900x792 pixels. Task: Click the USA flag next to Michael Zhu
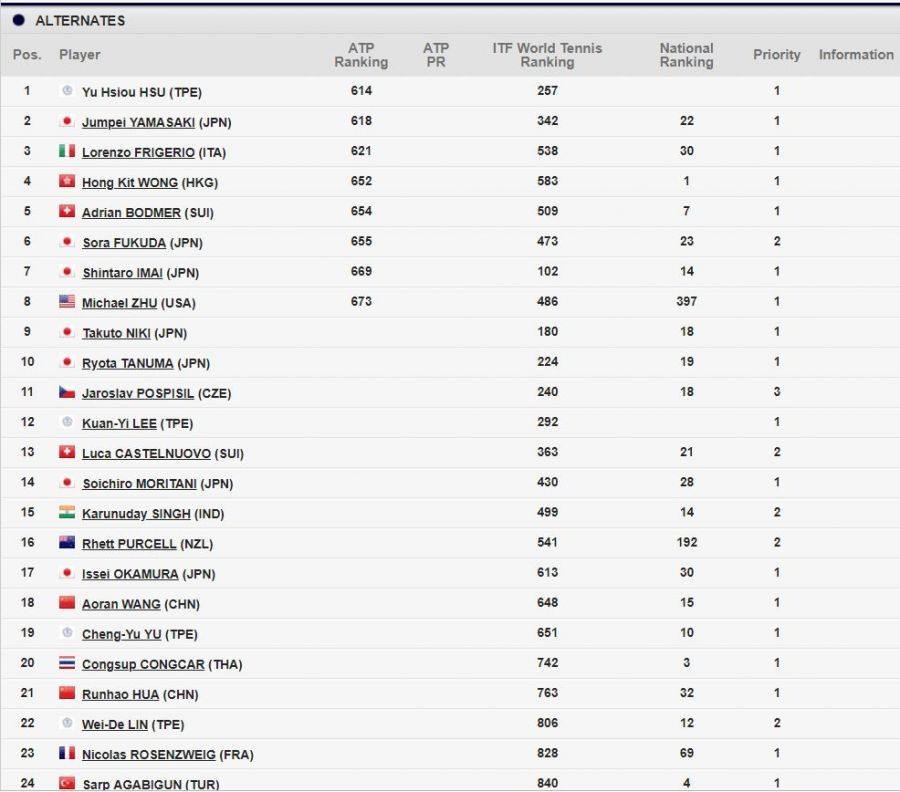pos(67,301)
